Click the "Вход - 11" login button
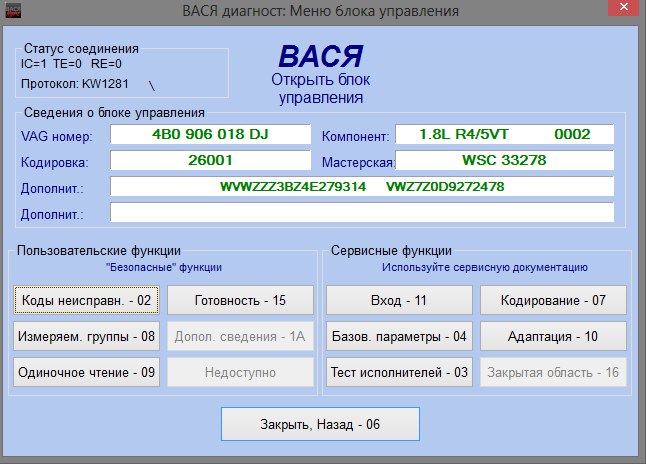The width and height of the screenshot is (646, 464). (399, 300)
